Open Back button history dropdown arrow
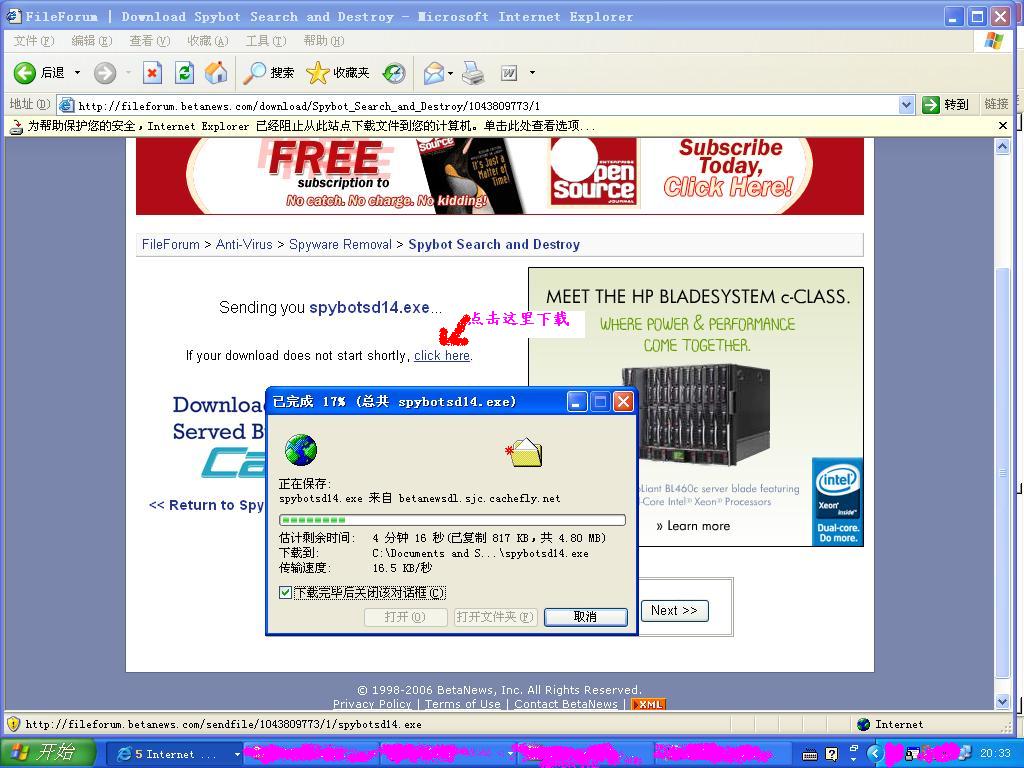 pyautogui.click(x=77, y=72)
